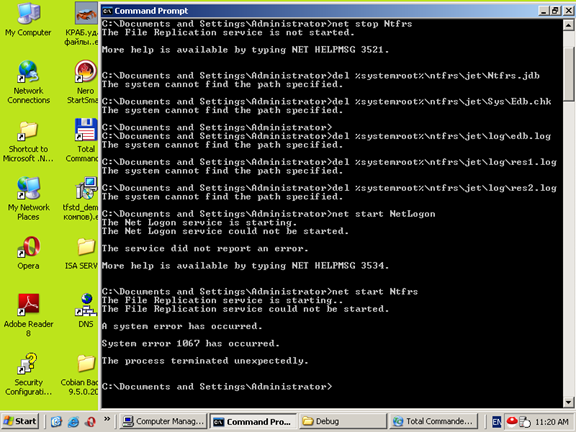Launch Nero StartSmart desktop icon
Screen dimensions: 577x433
click(84, 82)
